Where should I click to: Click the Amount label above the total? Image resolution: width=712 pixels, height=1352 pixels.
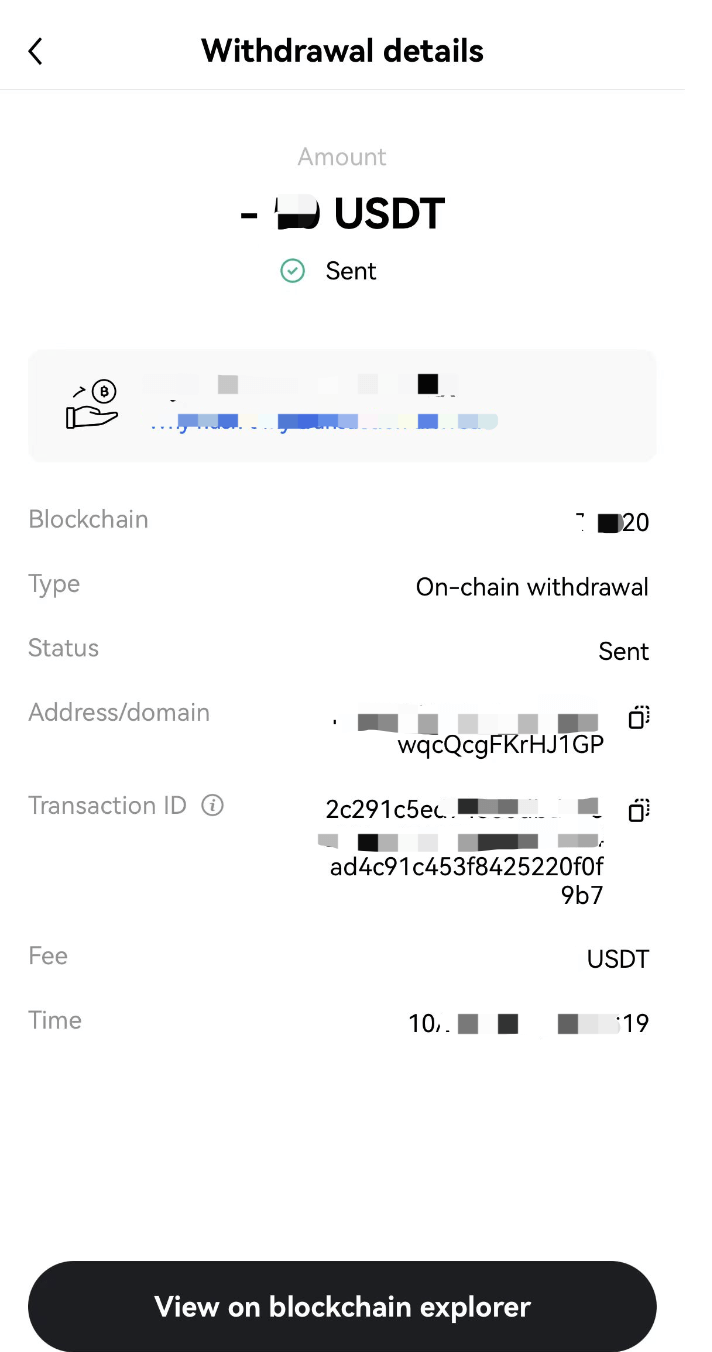342,157
